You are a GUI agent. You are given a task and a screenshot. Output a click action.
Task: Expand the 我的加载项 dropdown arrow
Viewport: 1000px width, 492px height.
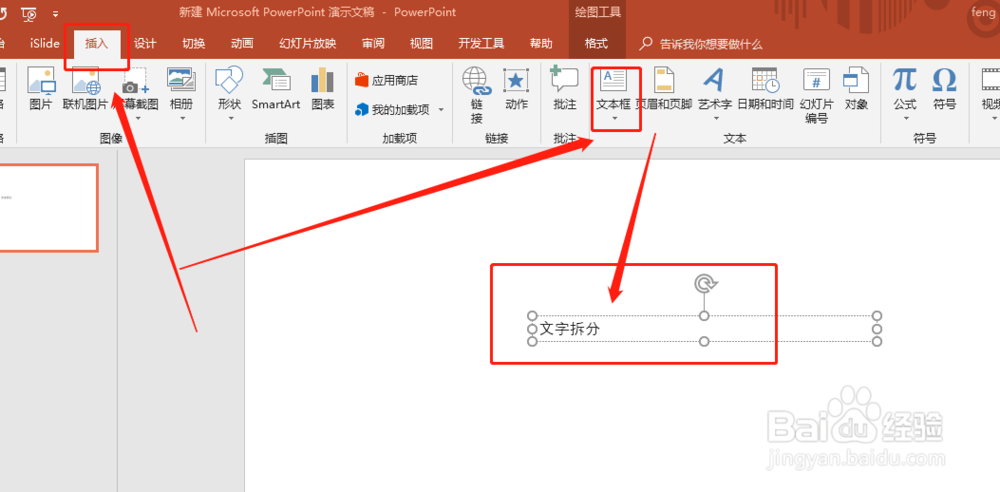[x=441, y=110]
